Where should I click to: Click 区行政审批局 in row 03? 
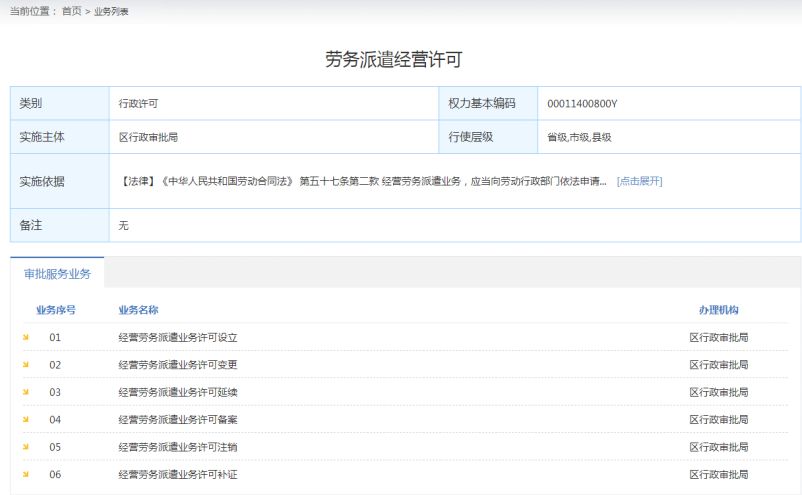coord(719,392)
